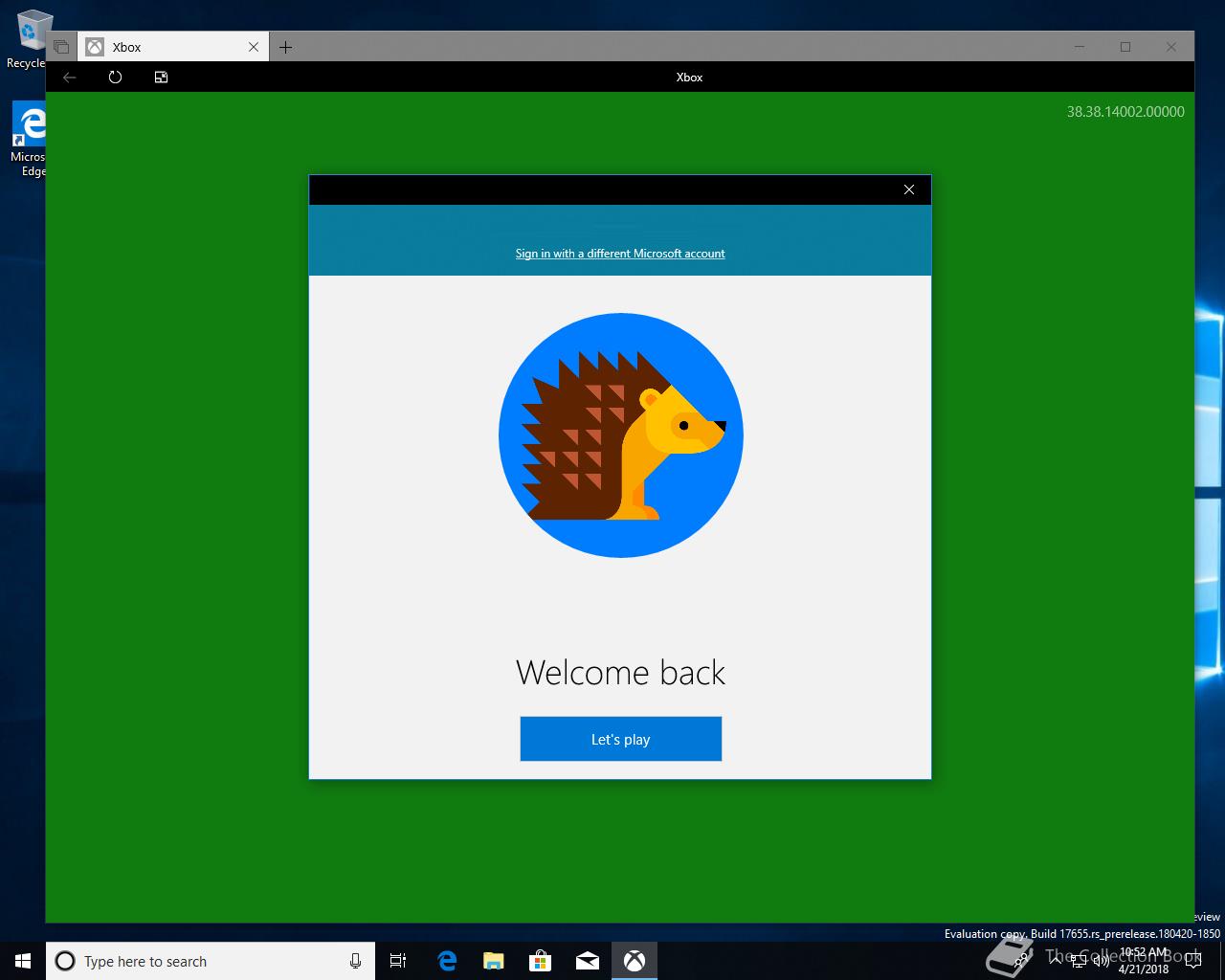This screenshot has width=1225, height=980.
Task: Add a new tab with plus icon
Action: [x=285, y=47]
